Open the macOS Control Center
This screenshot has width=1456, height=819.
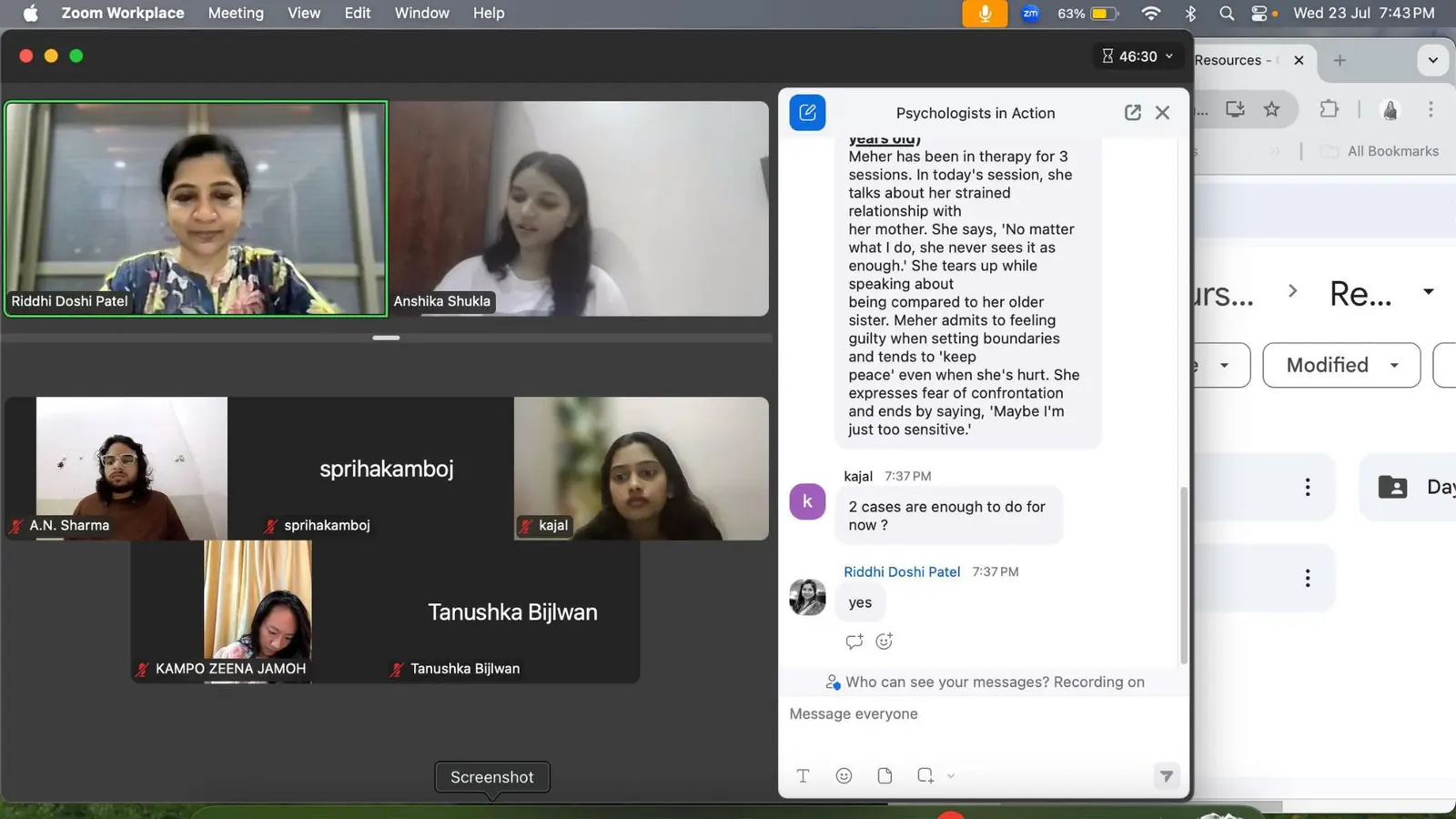[x=1259, y=14]
